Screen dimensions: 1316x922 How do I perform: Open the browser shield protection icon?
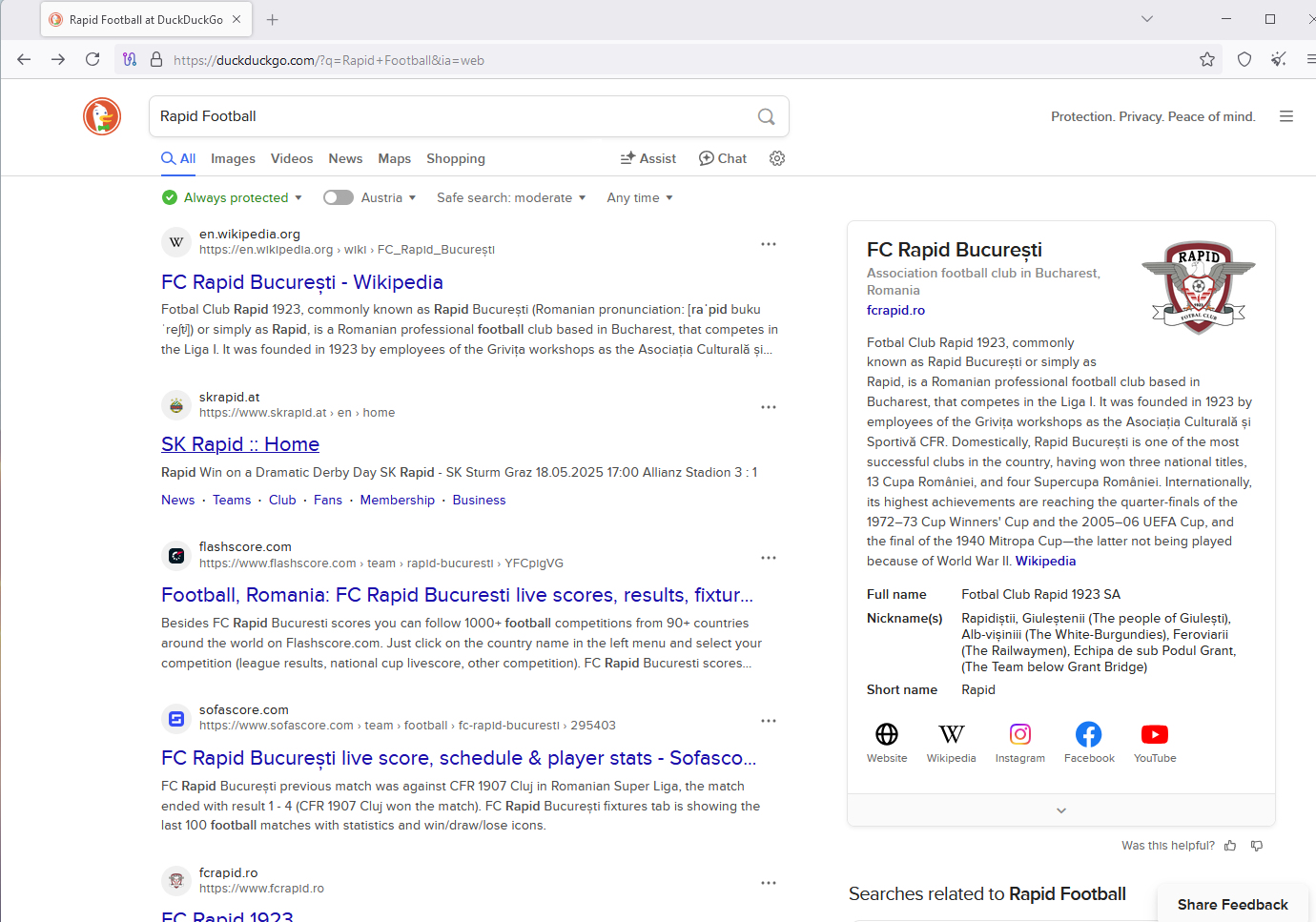(1244, 60)
